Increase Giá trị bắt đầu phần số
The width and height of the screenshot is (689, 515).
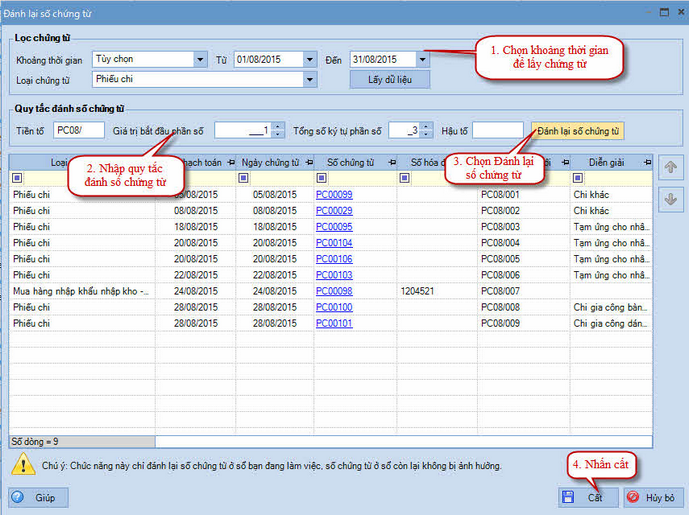click(278, 127)
